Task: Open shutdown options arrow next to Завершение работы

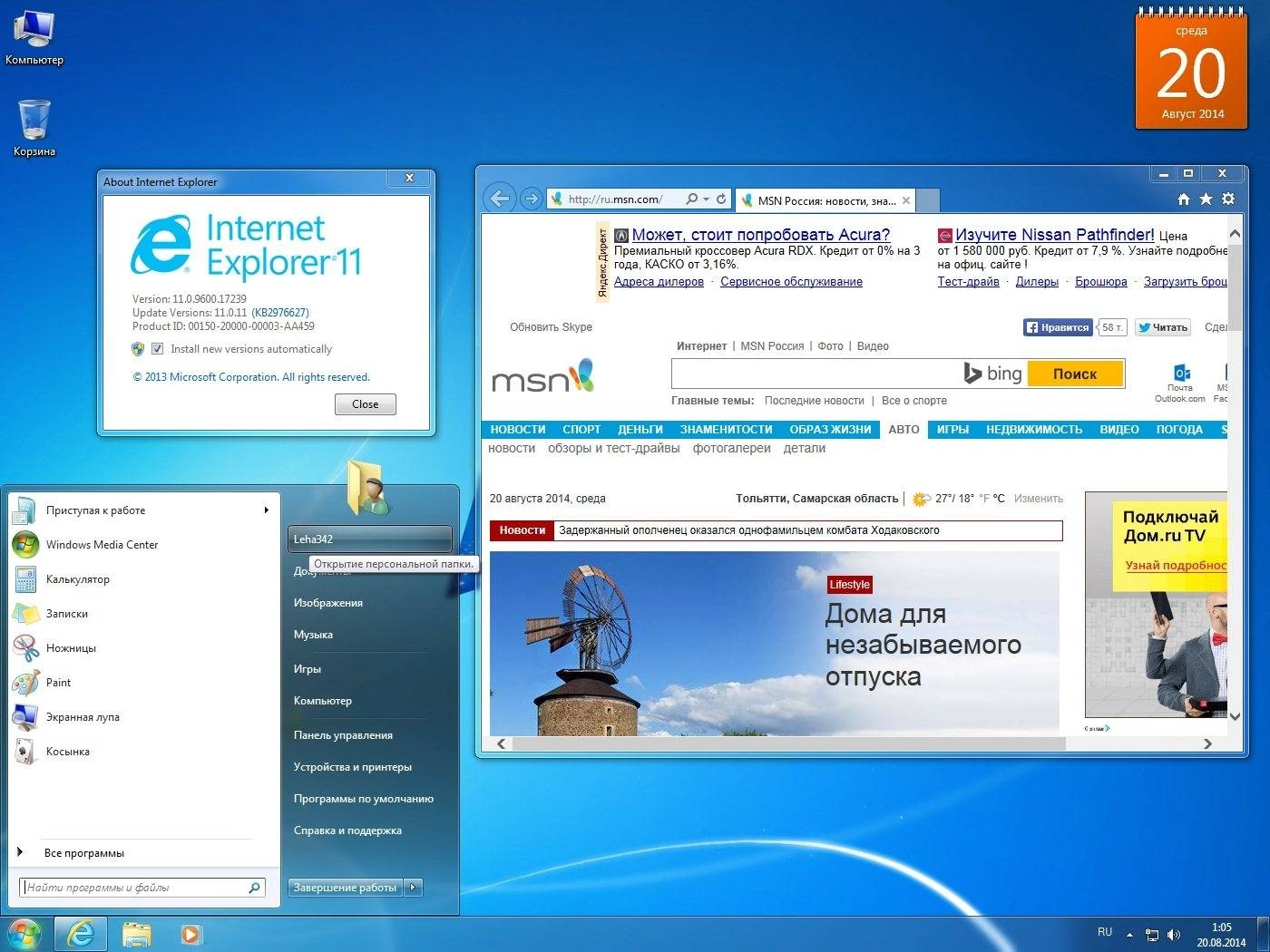Action: [x=414, y=888]
